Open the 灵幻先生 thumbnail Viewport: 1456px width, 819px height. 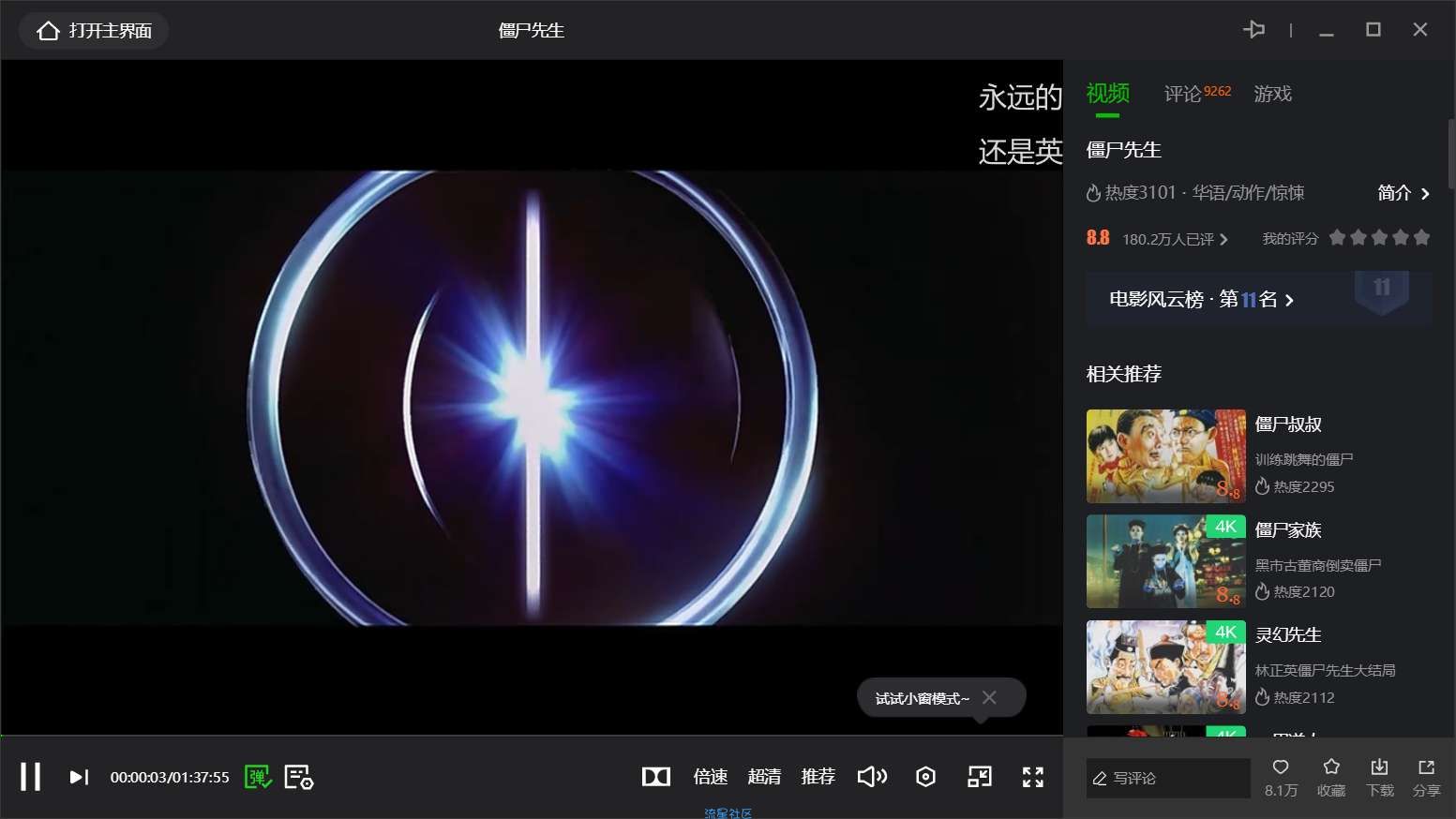click(1166, 667)
